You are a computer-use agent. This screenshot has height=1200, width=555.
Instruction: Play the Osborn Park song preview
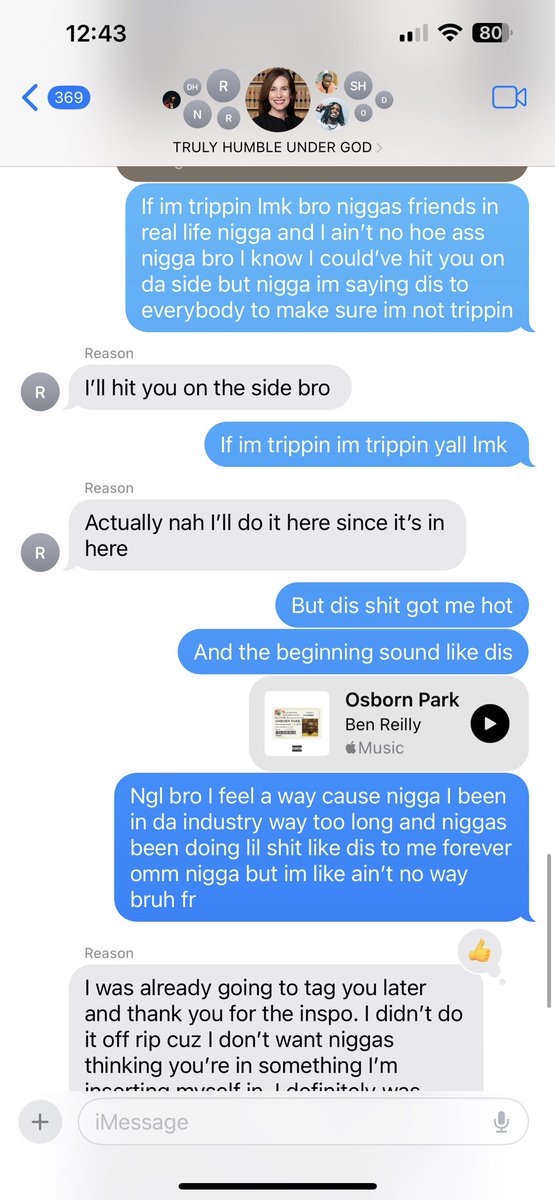490,723
